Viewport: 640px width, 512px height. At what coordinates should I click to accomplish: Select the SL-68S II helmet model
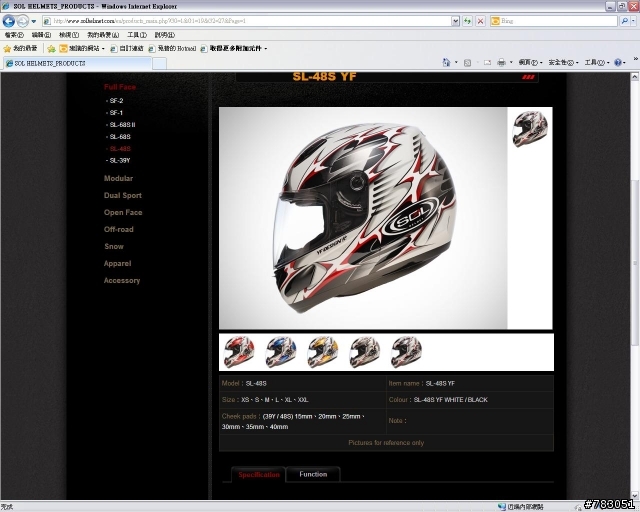point(122,125)
